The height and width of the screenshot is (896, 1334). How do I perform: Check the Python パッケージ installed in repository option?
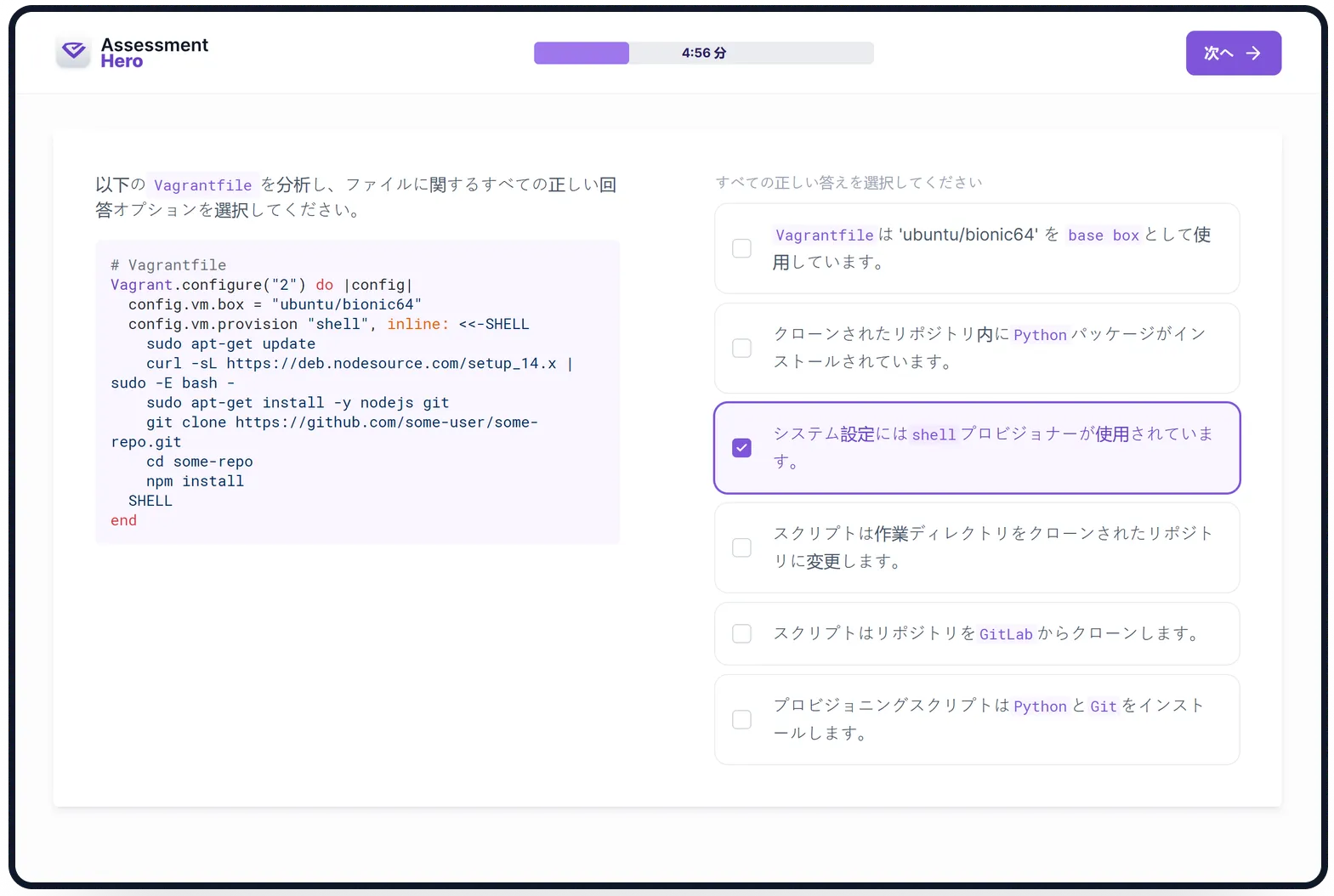tap(742, 349)
